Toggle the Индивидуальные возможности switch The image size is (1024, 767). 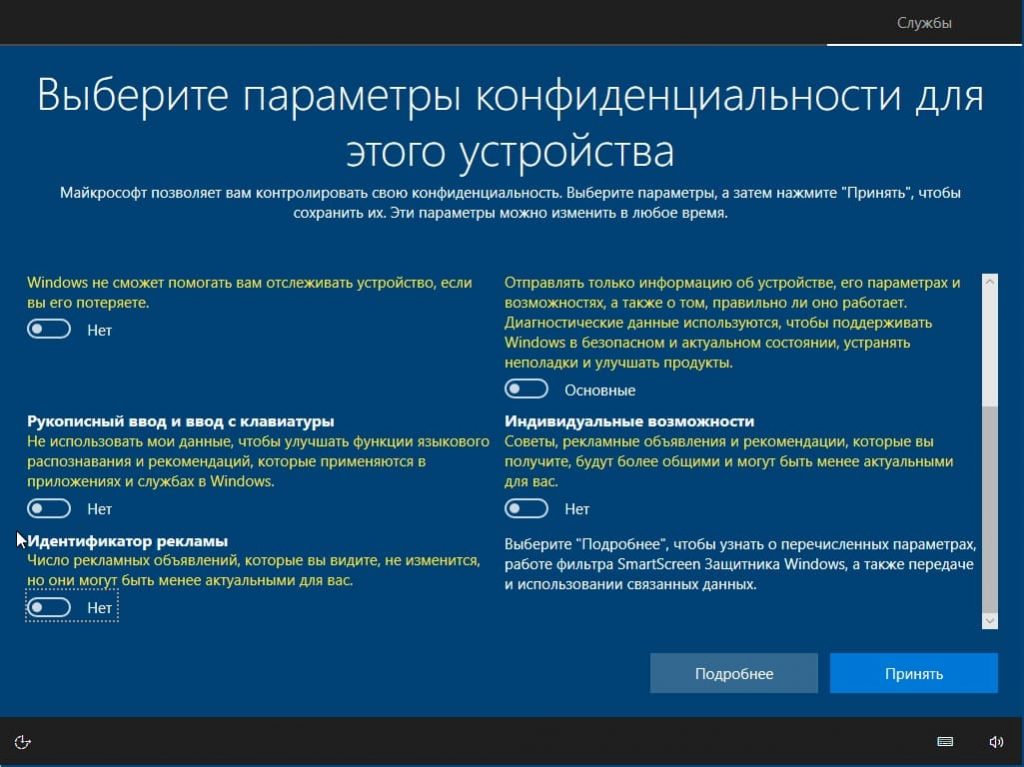[527, 509]
